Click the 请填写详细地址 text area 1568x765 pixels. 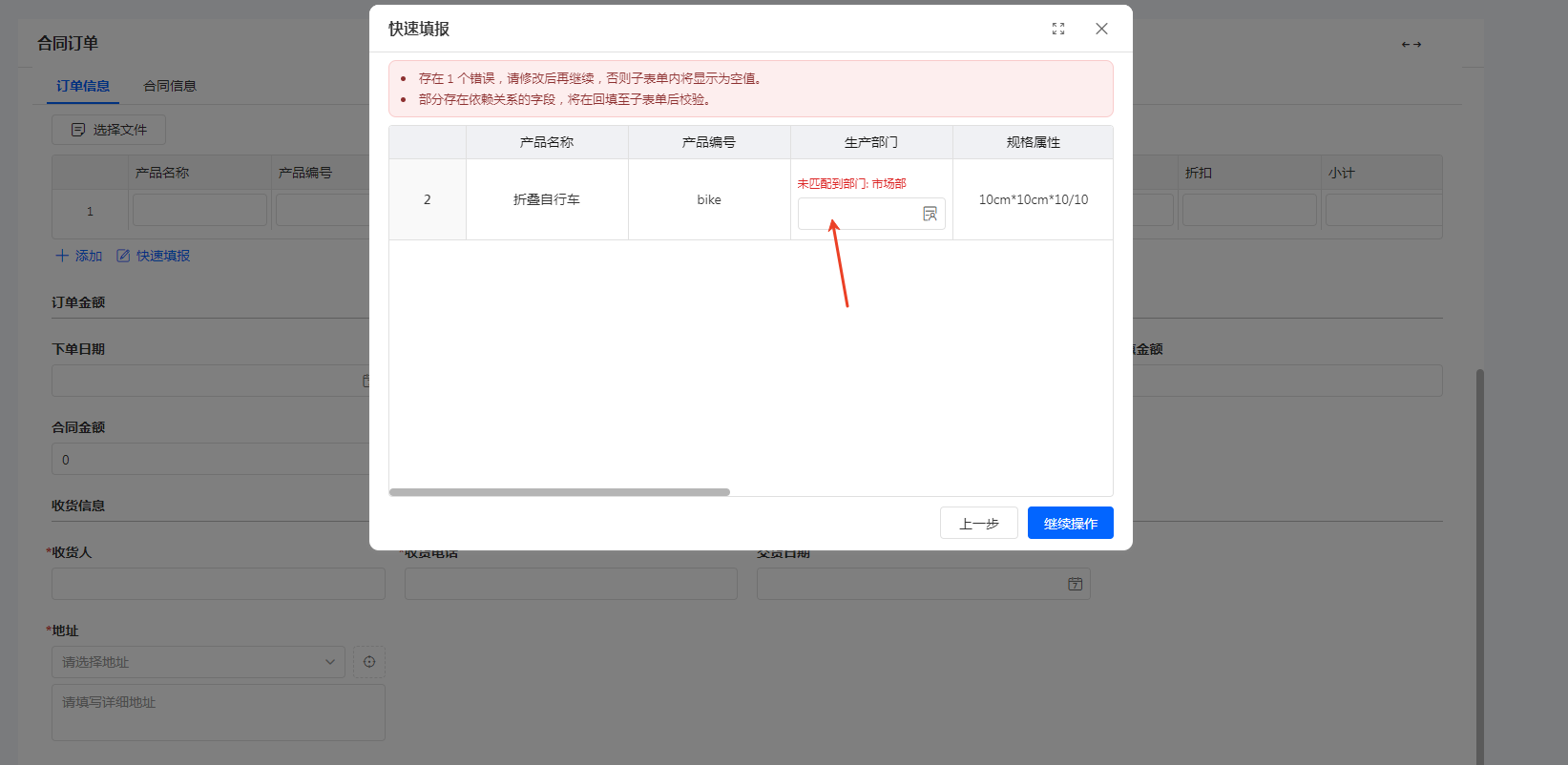point(218,712)
